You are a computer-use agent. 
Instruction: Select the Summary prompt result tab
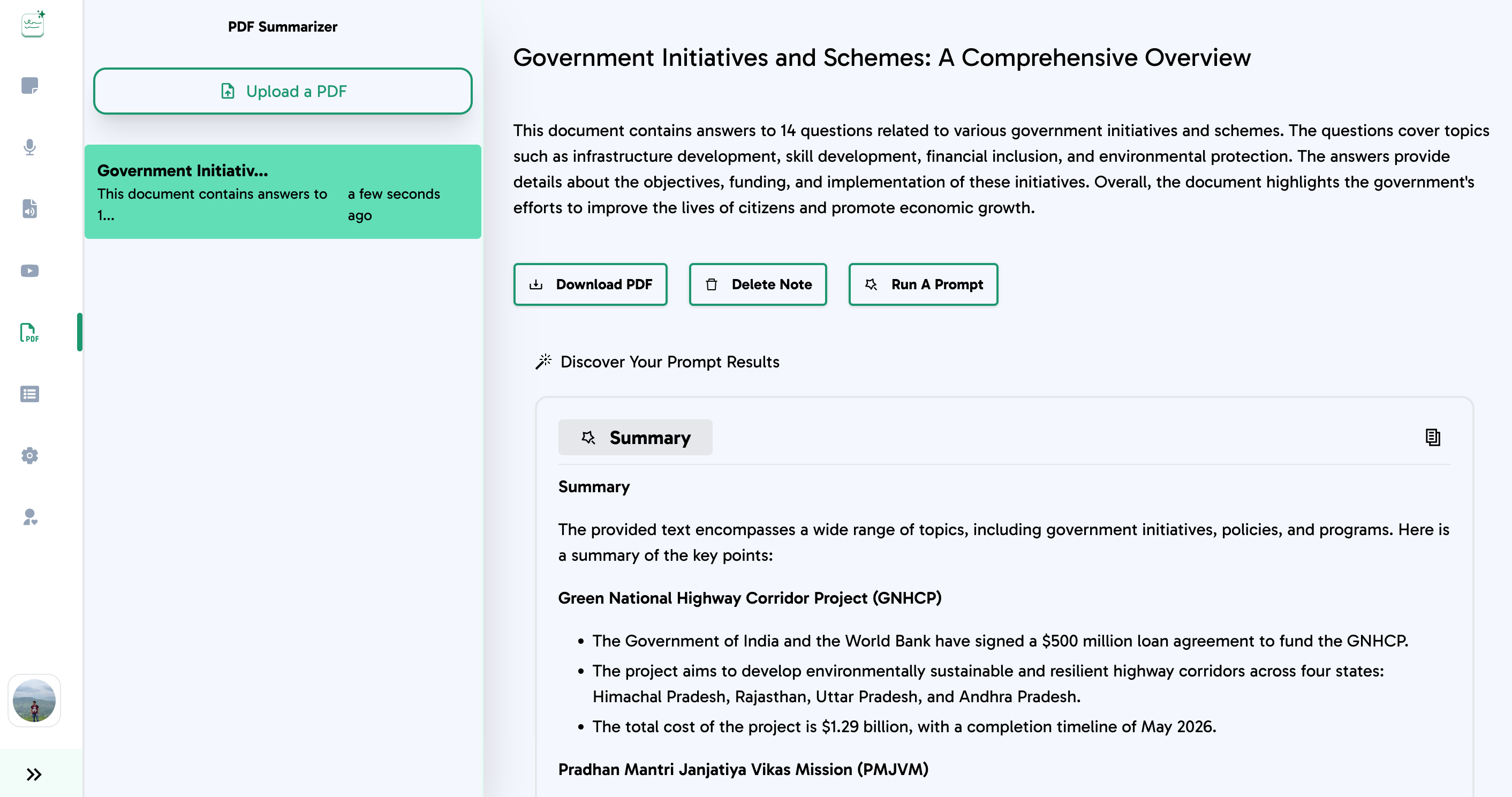coord(635,438)
